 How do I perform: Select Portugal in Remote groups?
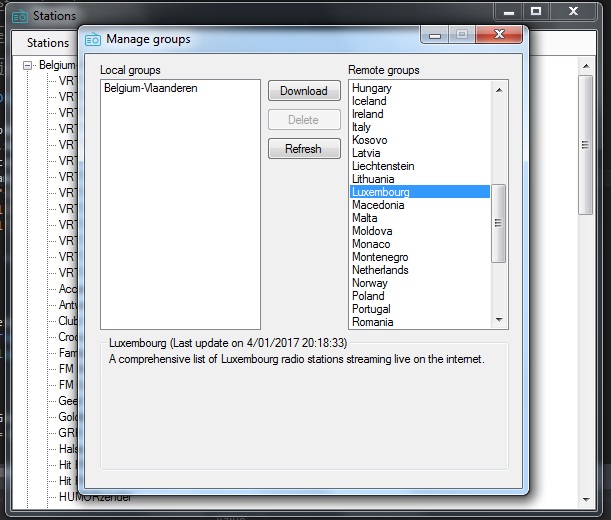(371, 309)
